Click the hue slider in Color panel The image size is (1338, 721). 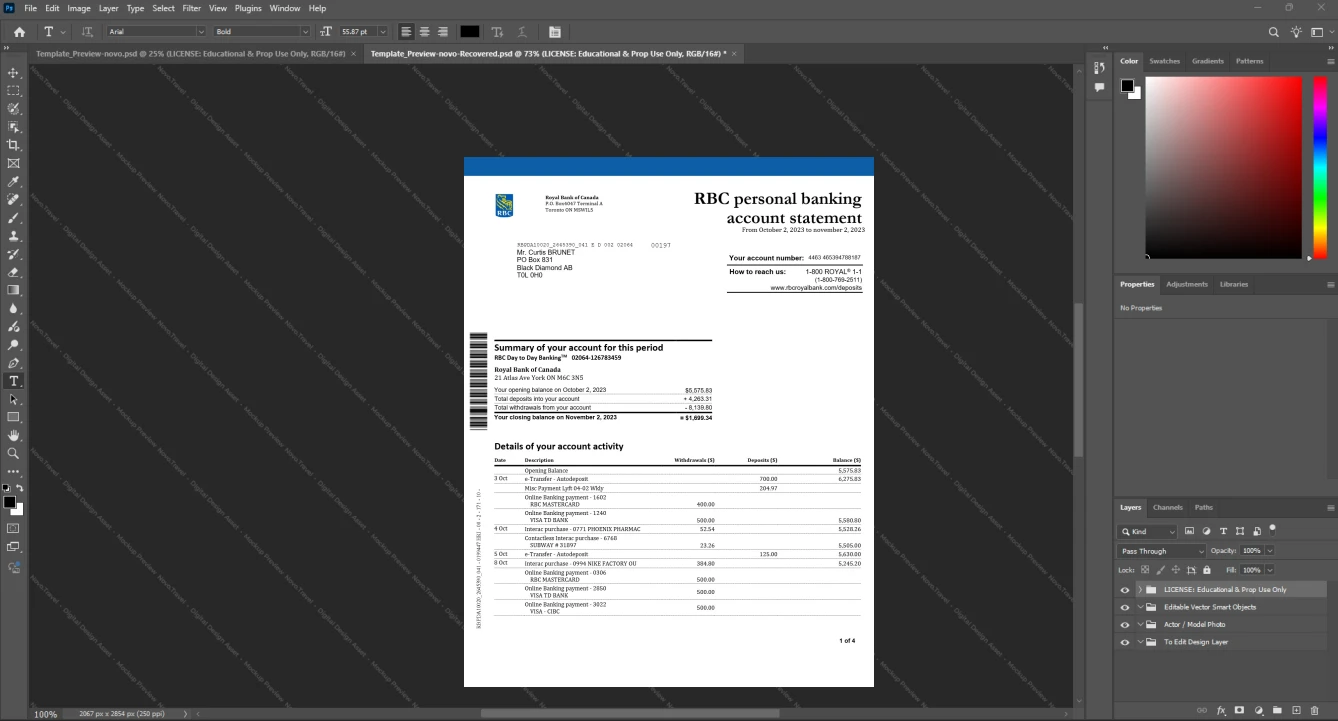click(x=1320, y=167)
